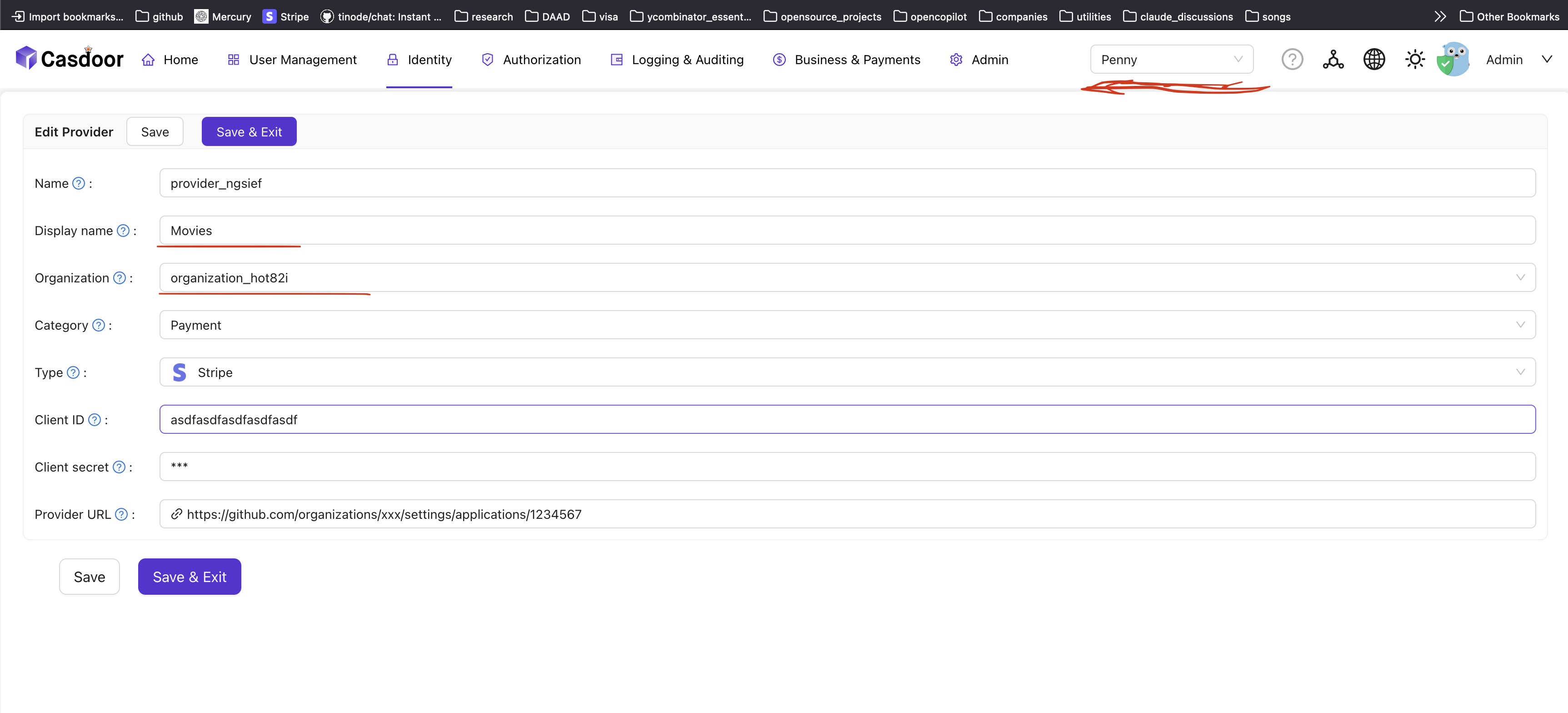Go to the Home menu
The width and height of the screenshot is (1568, 713).
[x=170, y=60]
